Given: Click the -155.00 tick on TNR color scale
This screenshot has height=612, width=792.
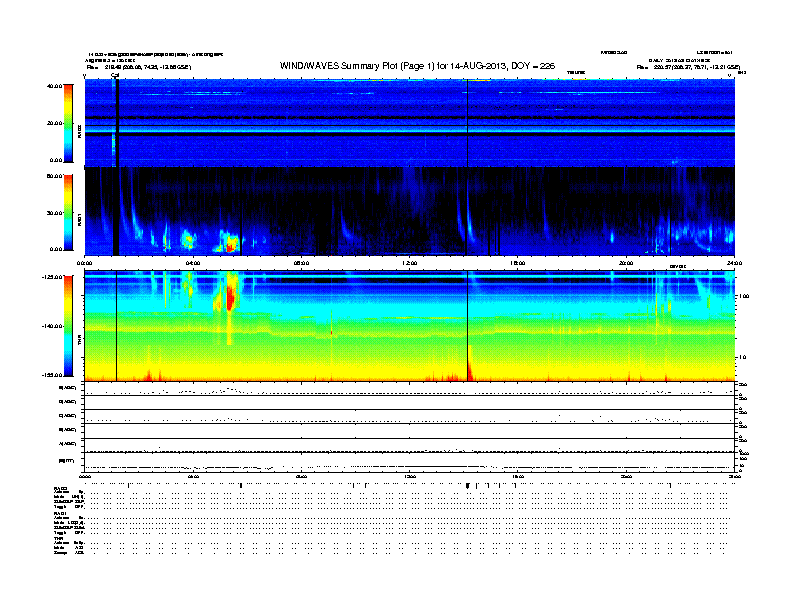Looking at the screenshot, I should pyautogui.click(x=52, y=375).
